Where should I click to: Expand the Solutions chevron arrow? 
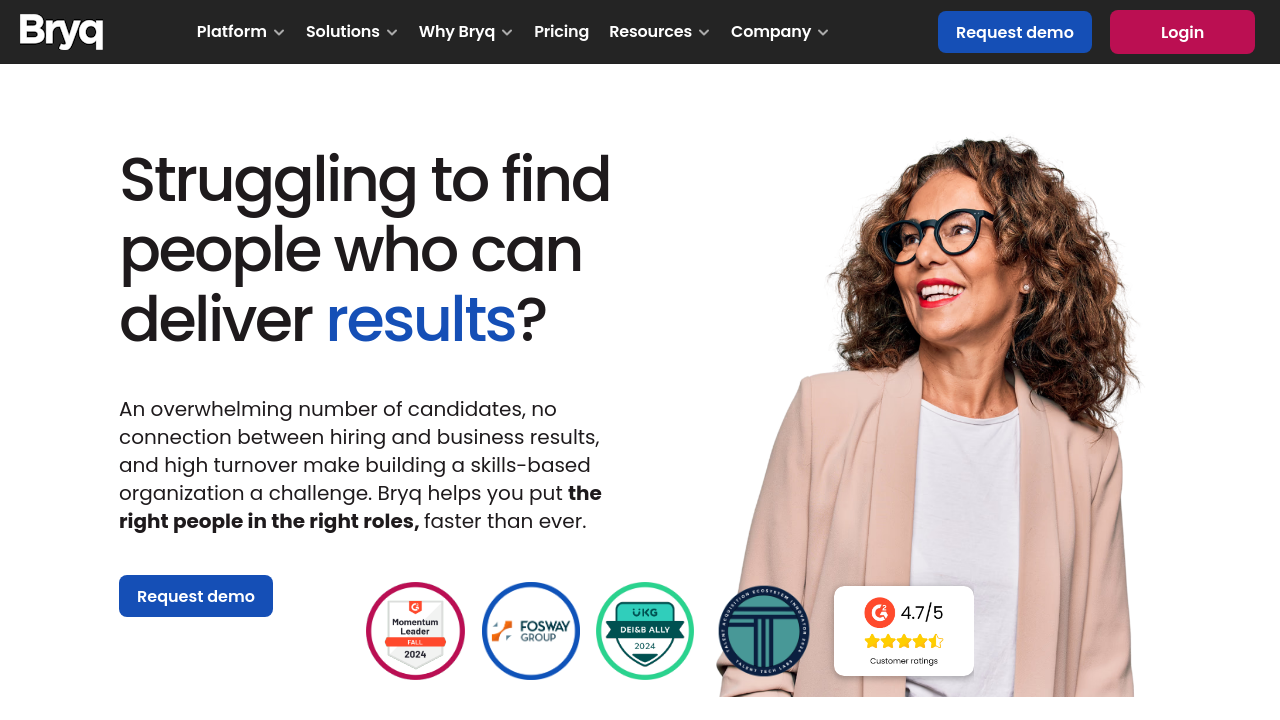[x=392, y=32]
